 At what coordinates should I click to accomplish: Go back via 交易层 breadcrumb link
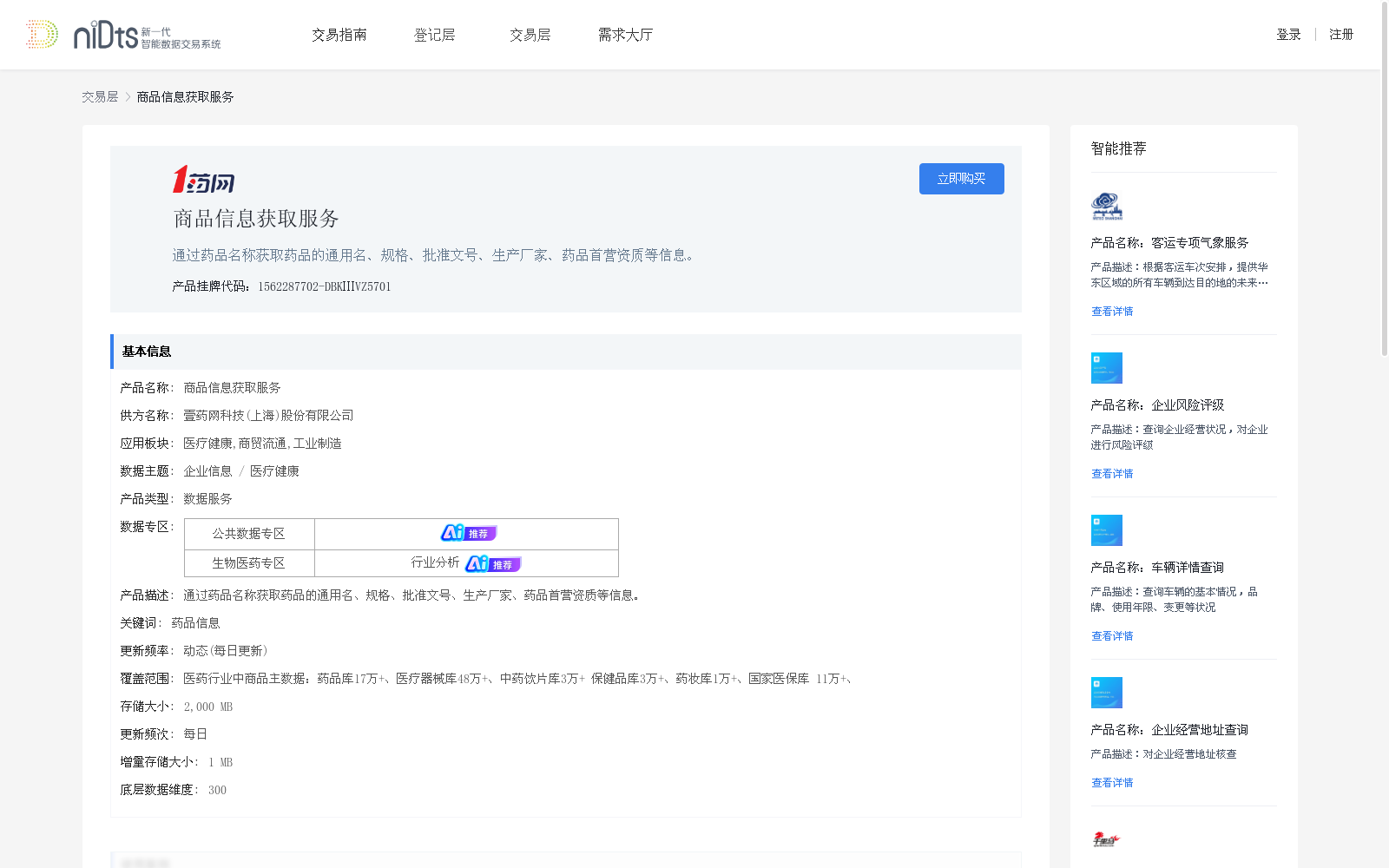coord(100,97)
